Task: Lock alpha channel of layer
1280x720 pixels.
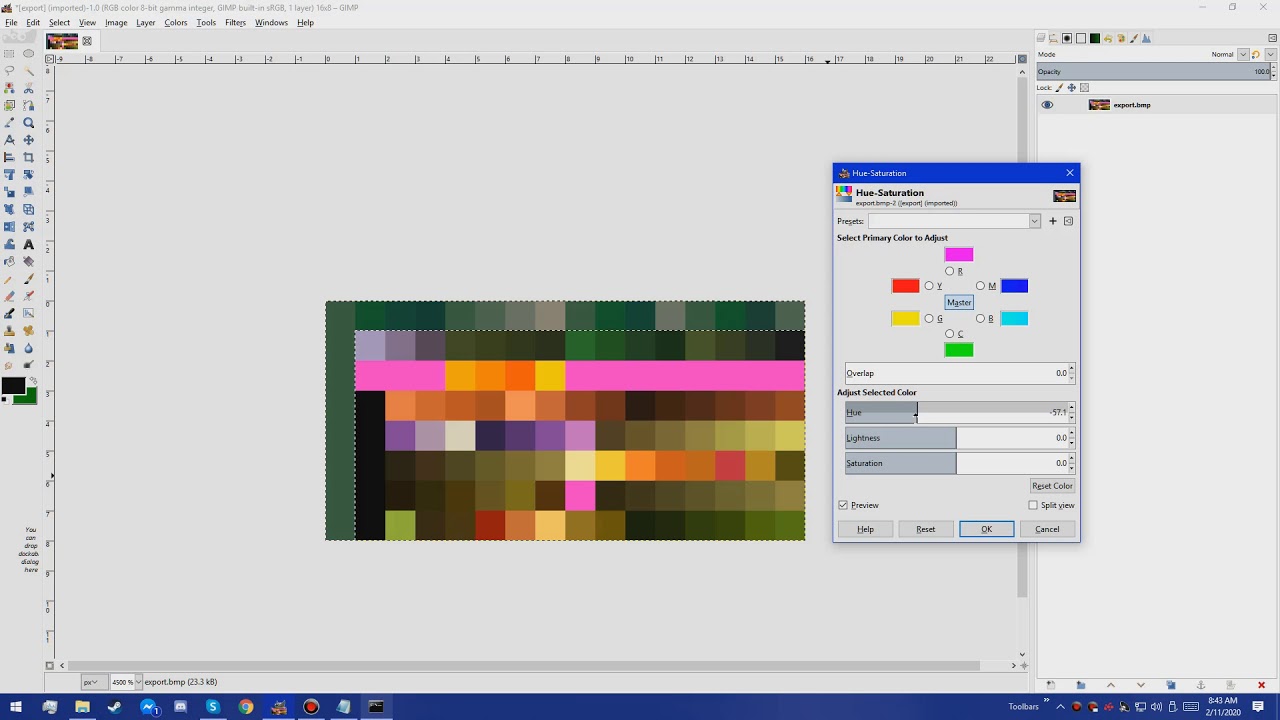Action: coord(1084,88)
